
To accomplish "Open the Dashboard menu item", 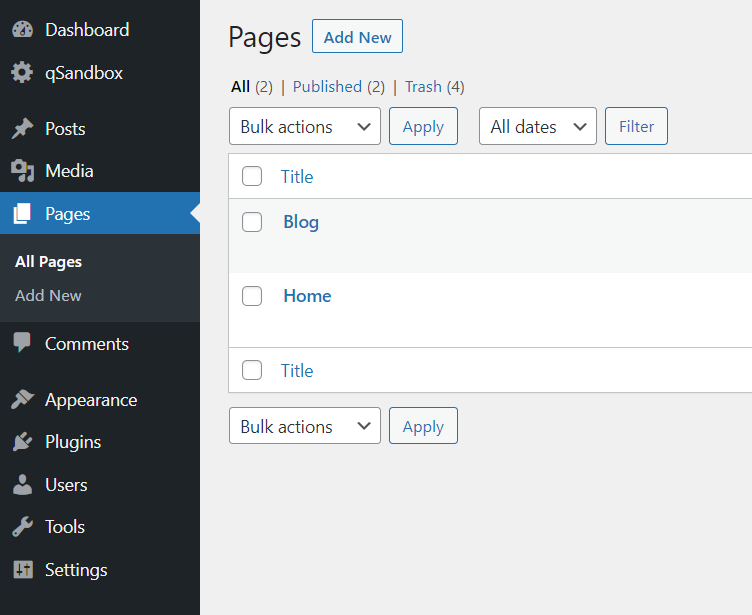I will coord(100,30).
